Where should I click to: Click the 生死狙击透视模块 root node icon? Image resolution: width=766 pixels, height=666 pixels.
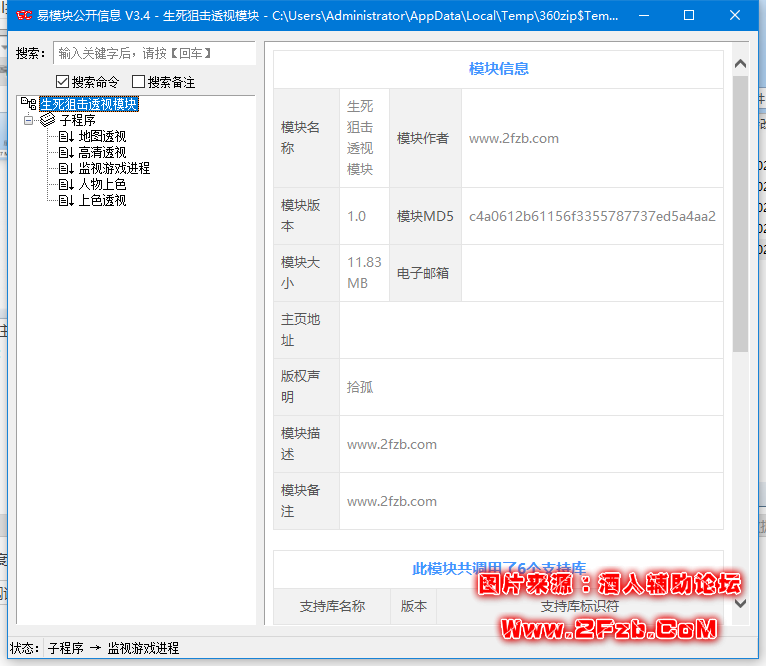click(x=28, y=104)
